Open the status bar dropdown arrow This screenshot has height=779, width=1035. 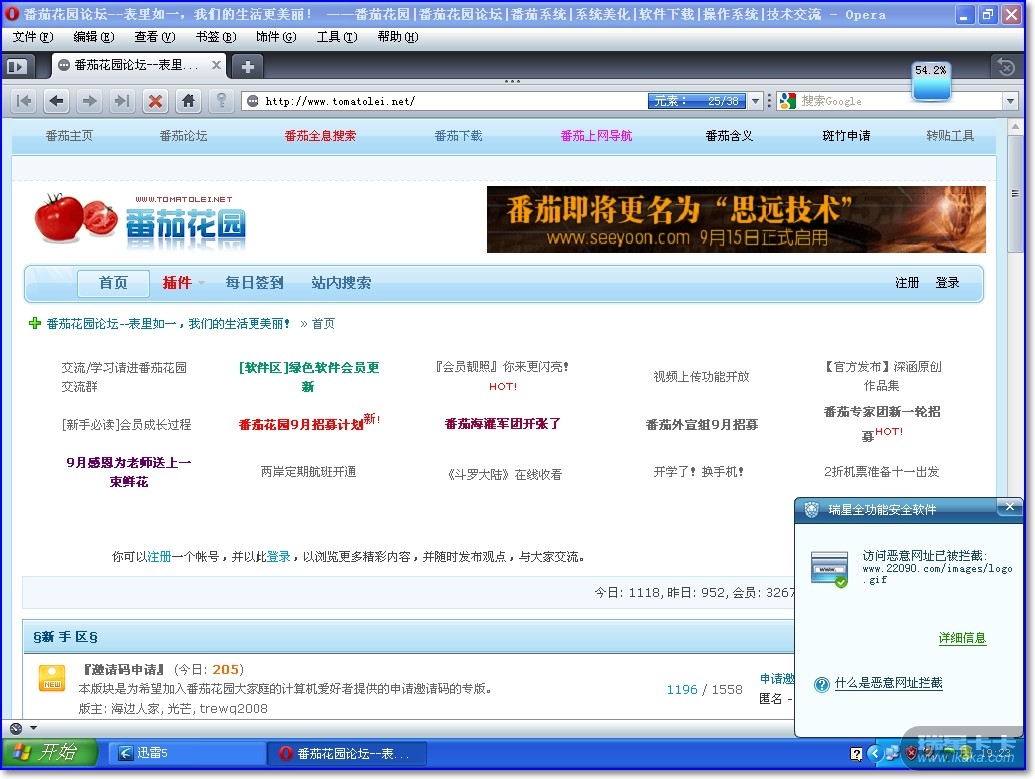coord(33,729)
